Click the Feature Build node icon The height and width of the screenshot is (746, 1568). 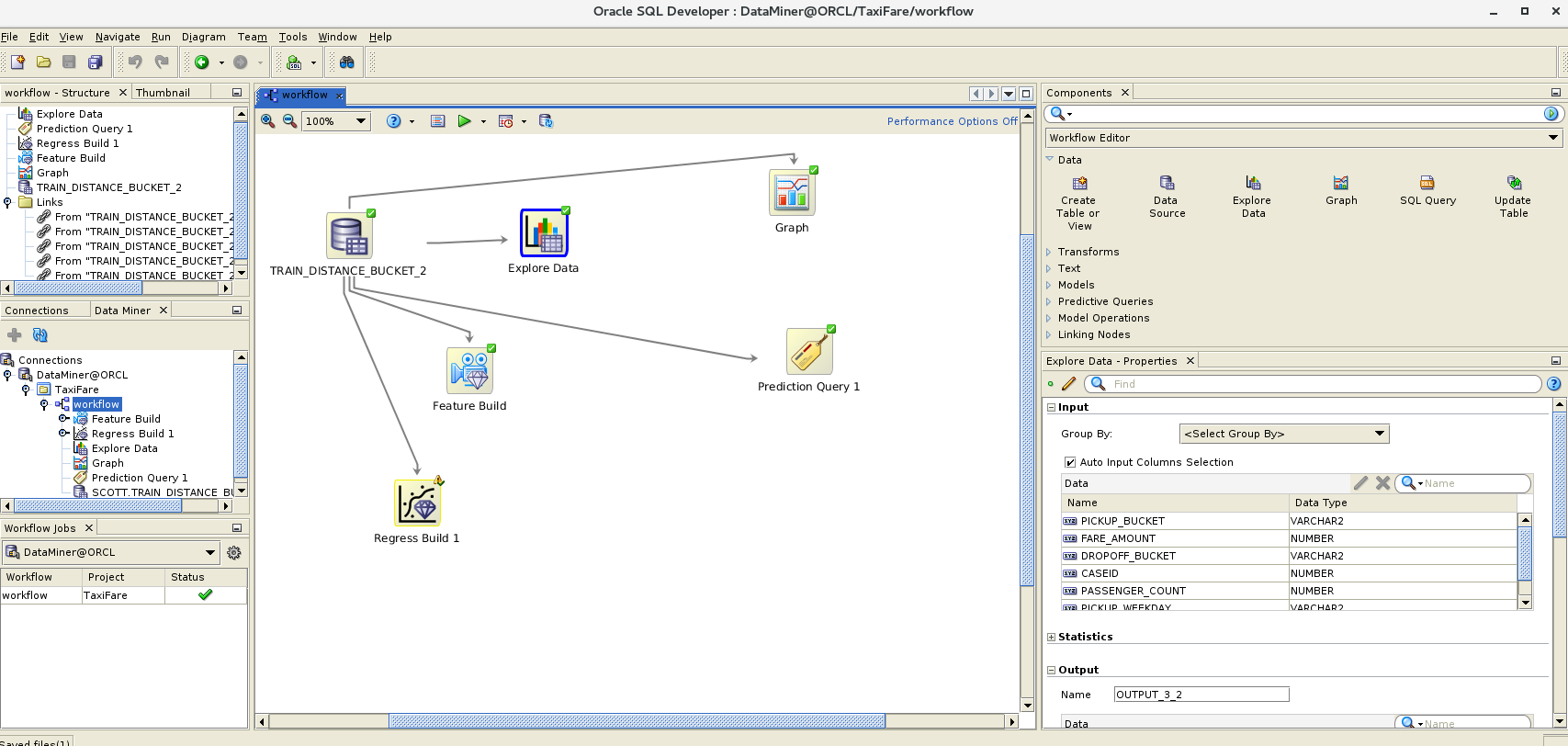pyautogui.click(x=469, y=370)
